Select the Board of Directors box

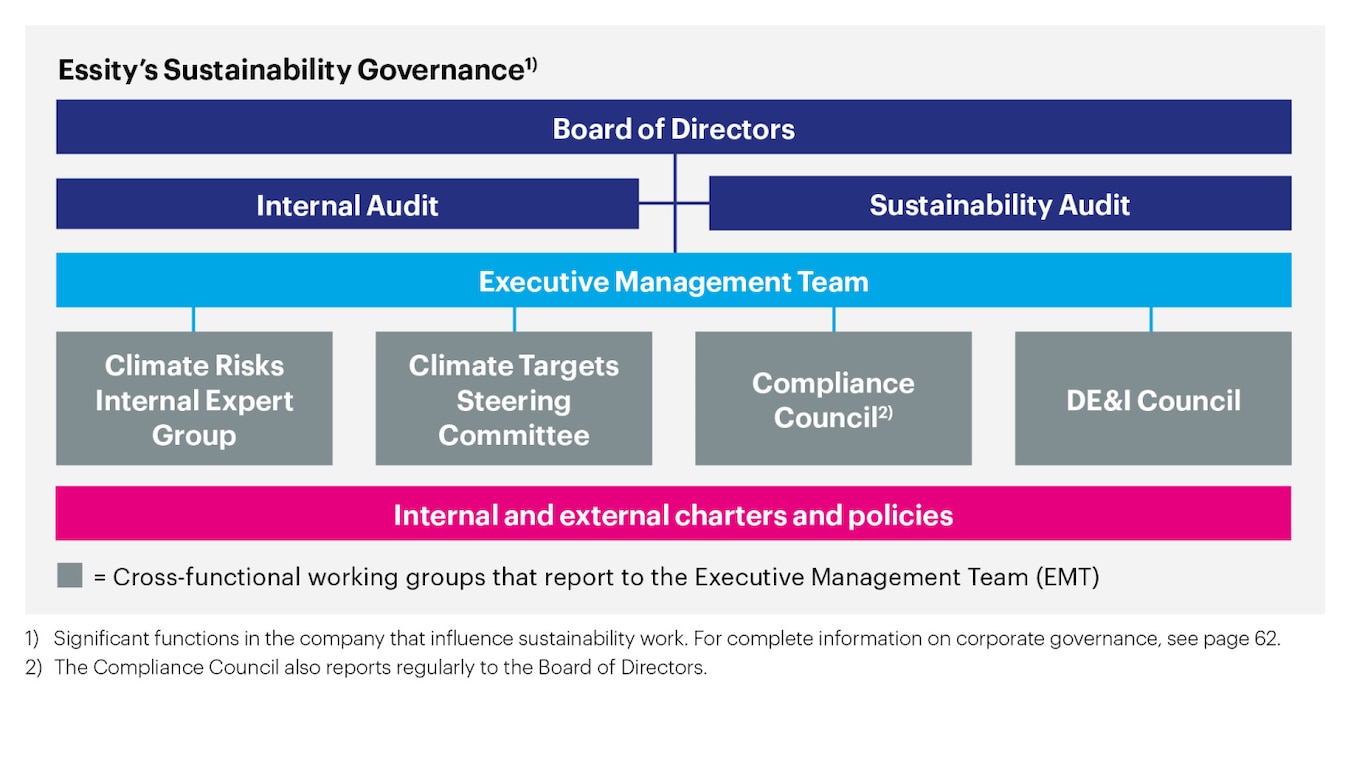coord(673,128)
